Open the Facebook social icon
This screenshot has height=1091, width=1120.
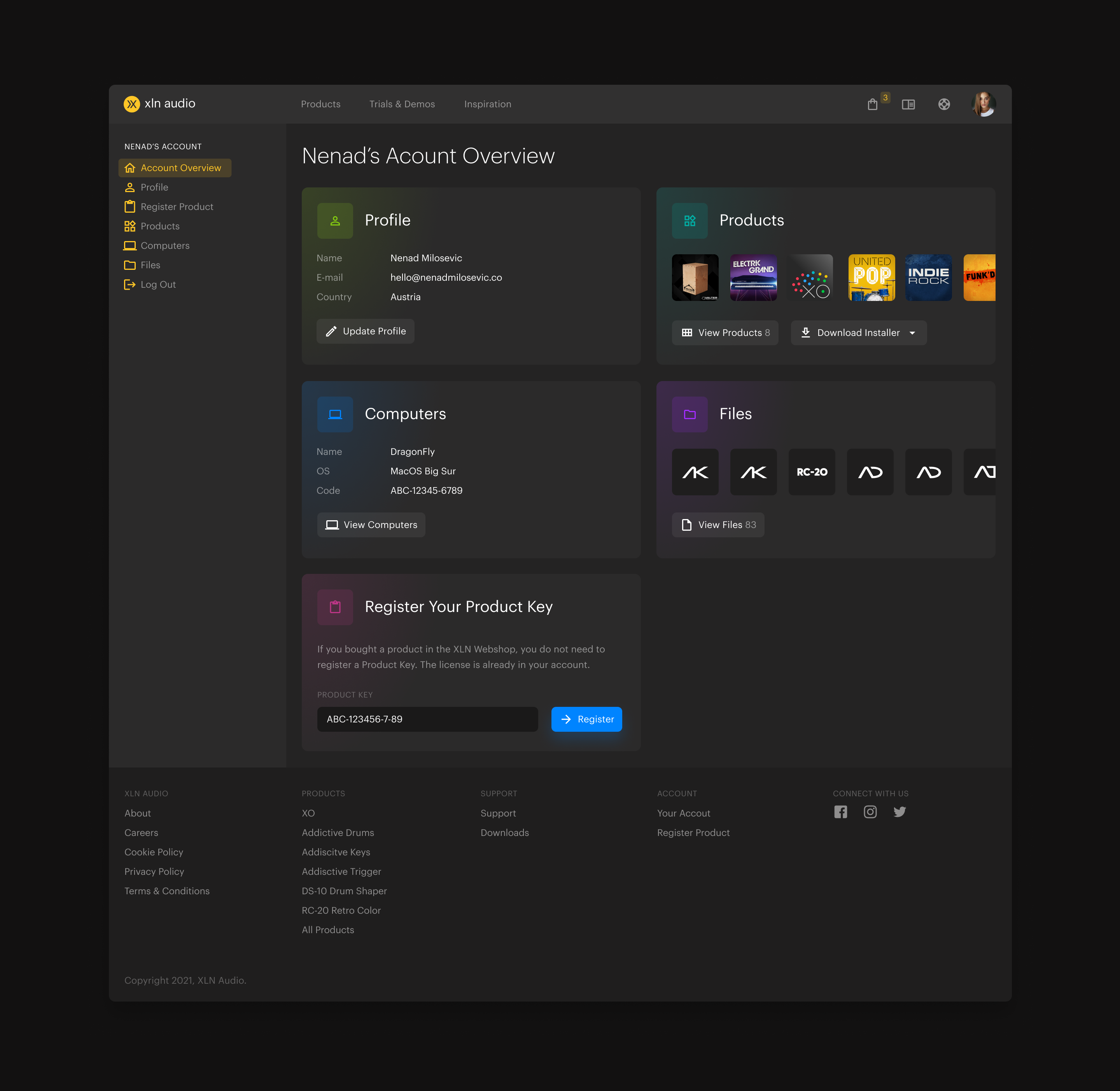(840, 812)
